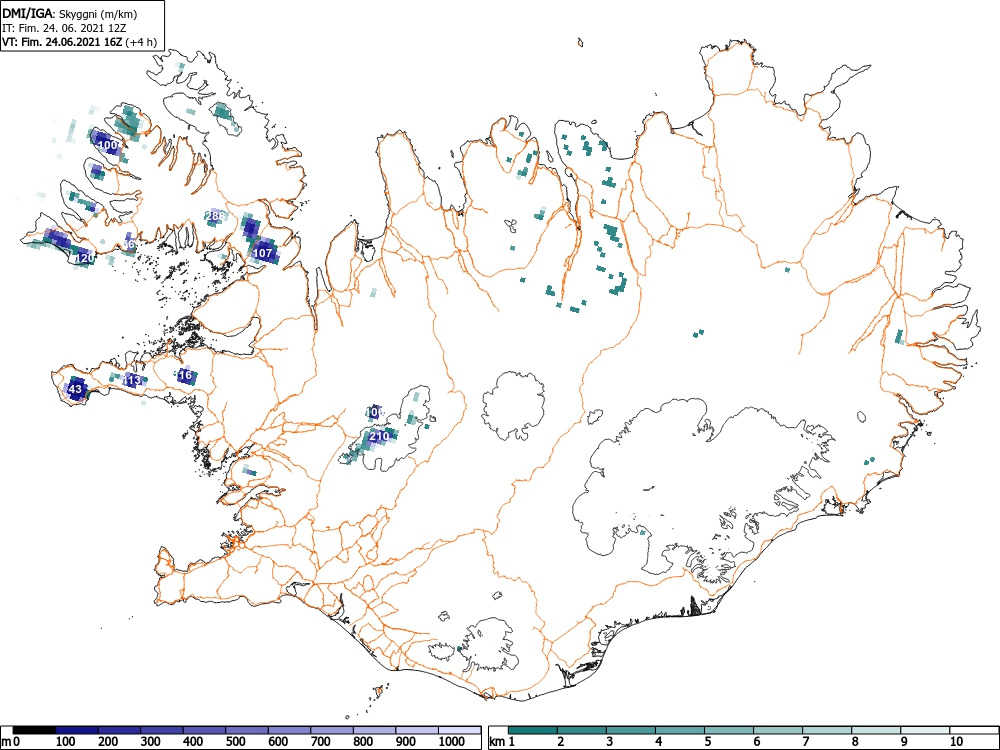
Task: Click the 700–800 m blue legend swatch
Action: pyautogui.click(x=332, y=730)
